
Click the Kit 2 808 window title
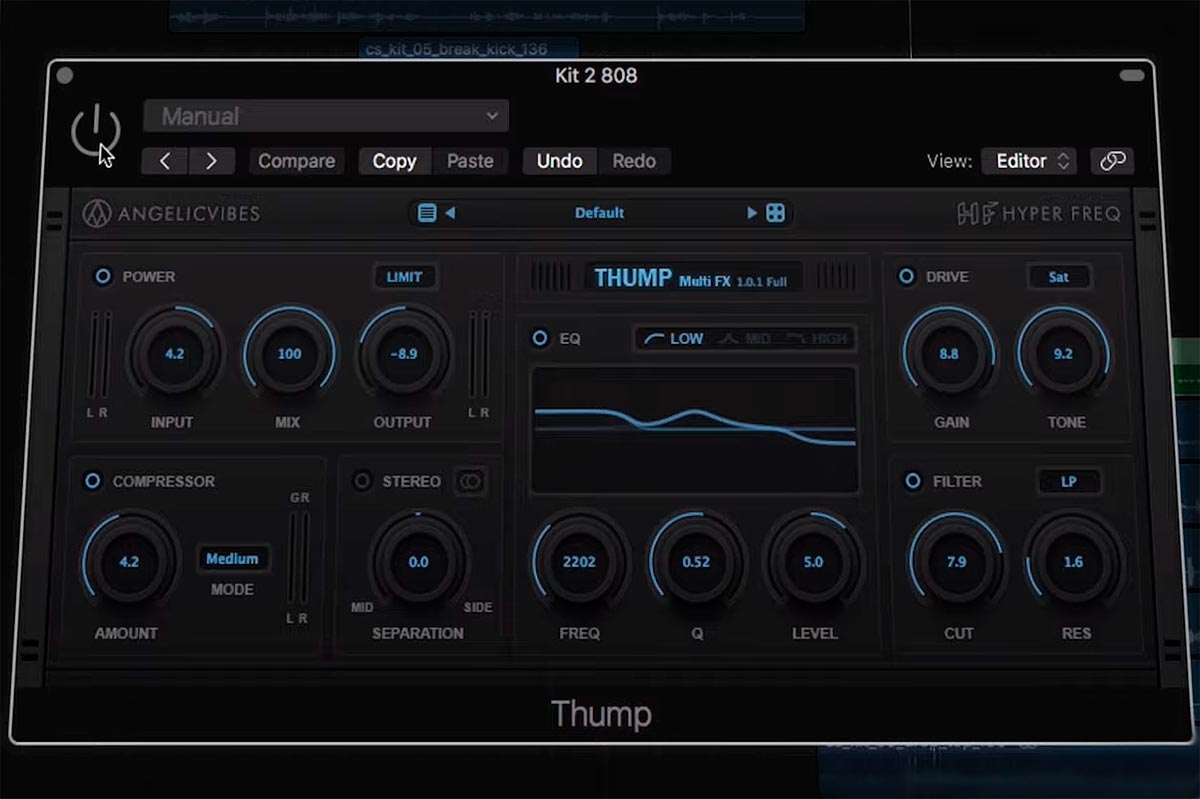point(596,75)
